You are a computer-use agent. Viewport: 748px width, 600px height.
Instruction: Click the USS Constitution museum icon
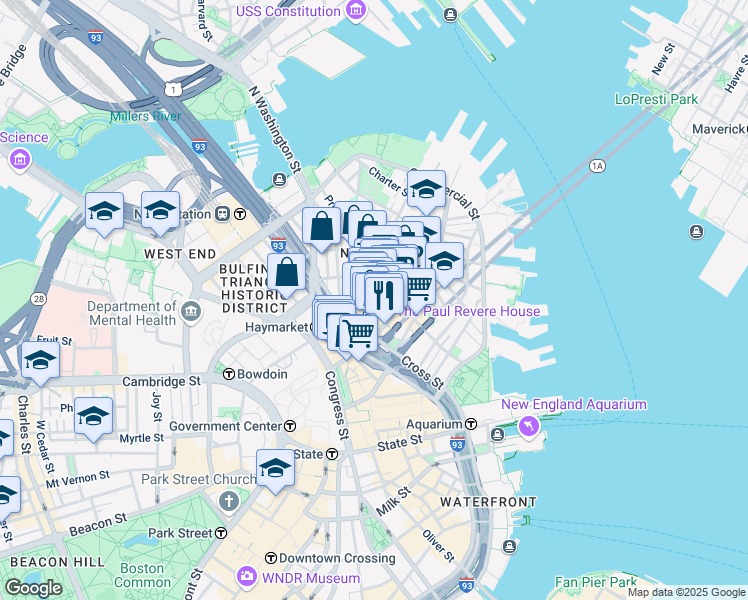(x=356, y=10)
